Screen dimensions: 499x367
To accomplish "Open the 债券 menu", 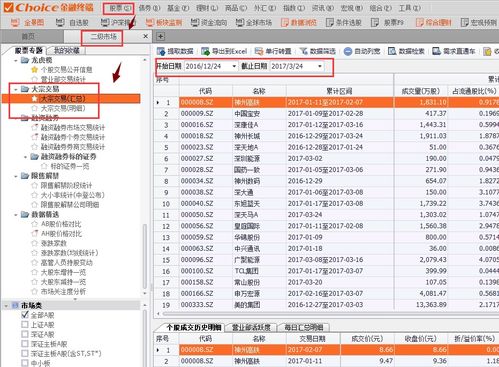I will [149, 8].
